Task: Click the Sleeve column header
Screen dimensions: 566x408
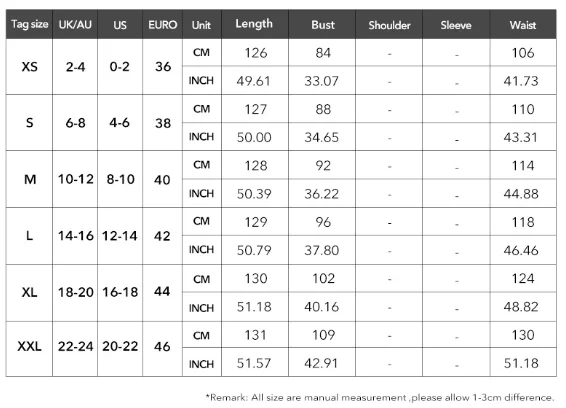Action: coord(456,25)
